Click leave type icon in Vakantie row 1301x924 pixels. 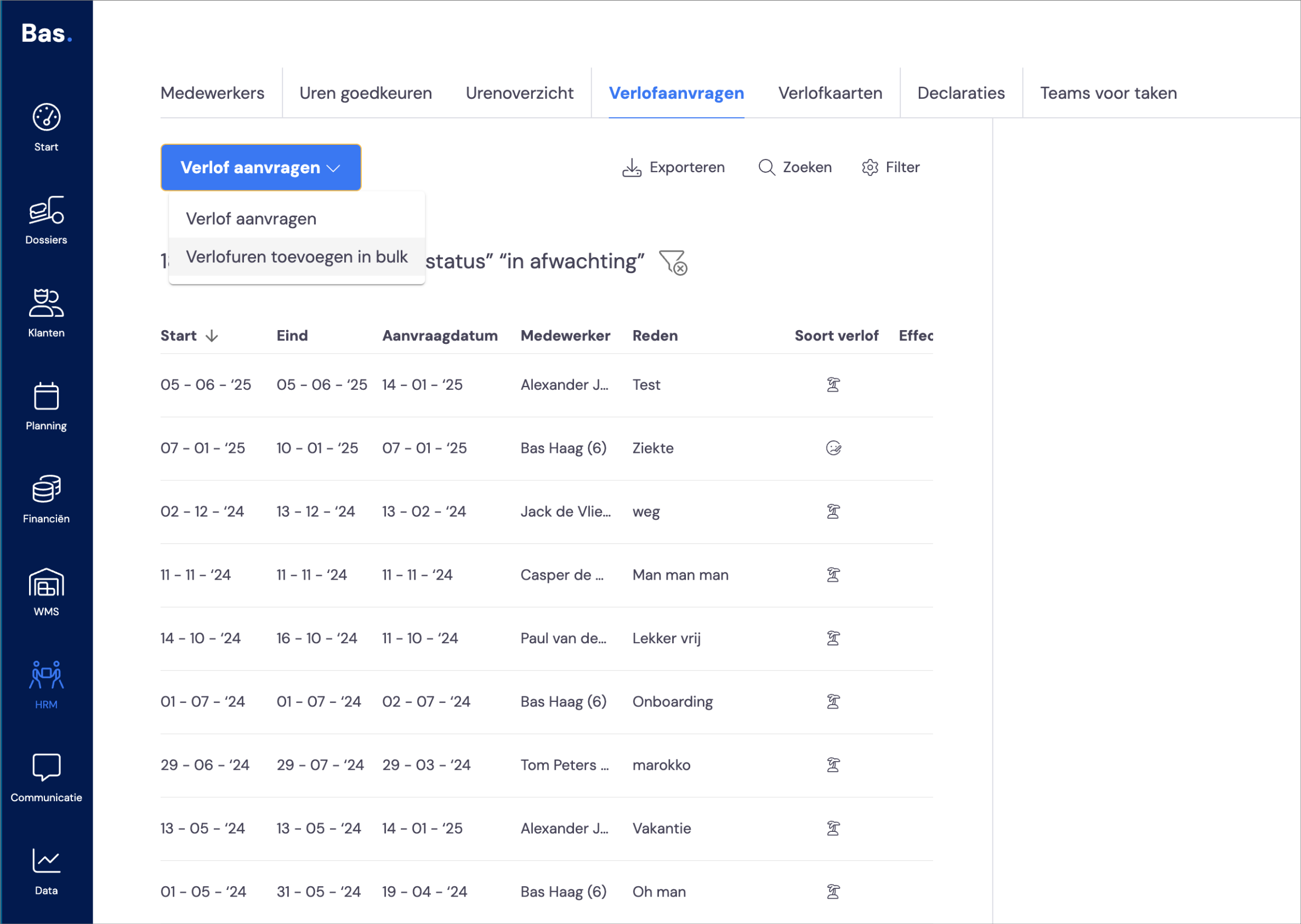click(833, 829)
